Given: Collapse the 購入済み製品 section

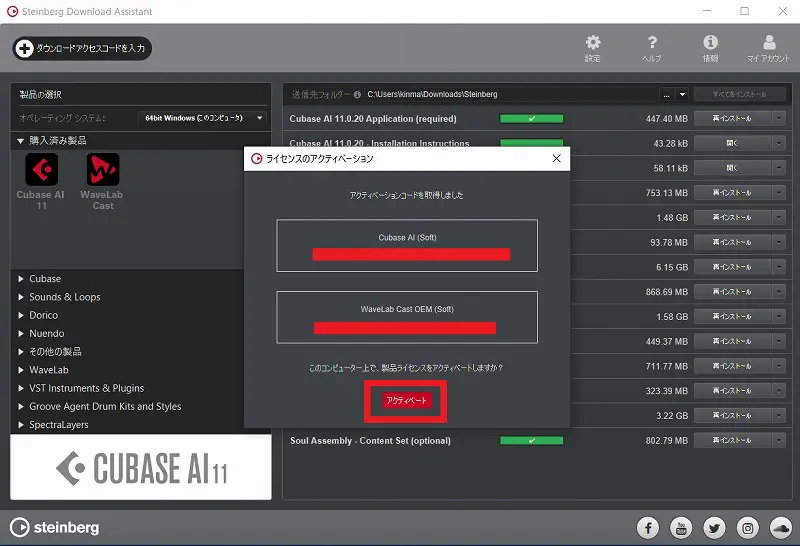Looking at the screenshot, I should click(21, 141).
